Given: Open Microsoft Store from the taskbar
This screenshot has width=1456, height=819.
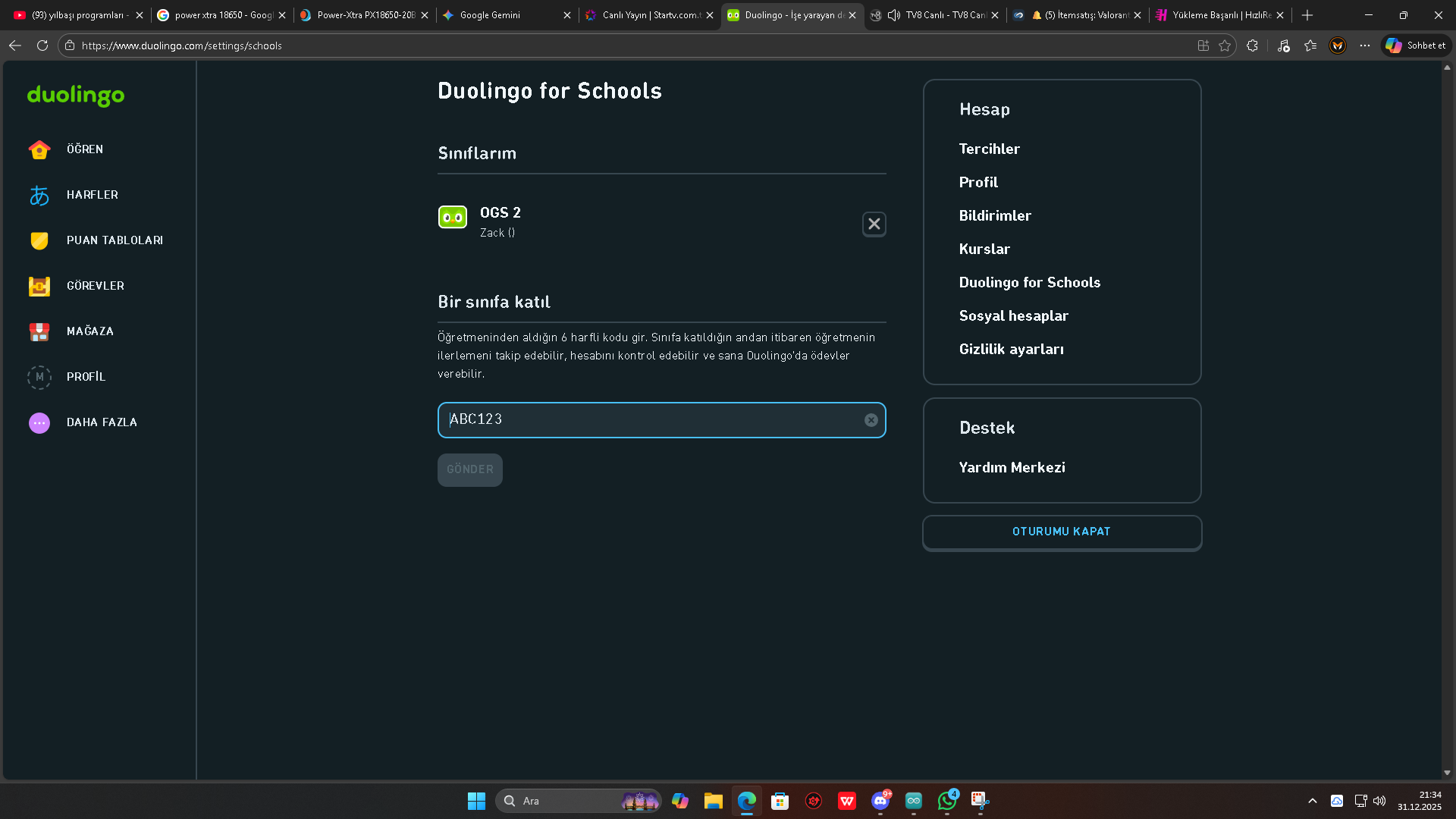Looking at the screenshot, I should coord(780,801).
